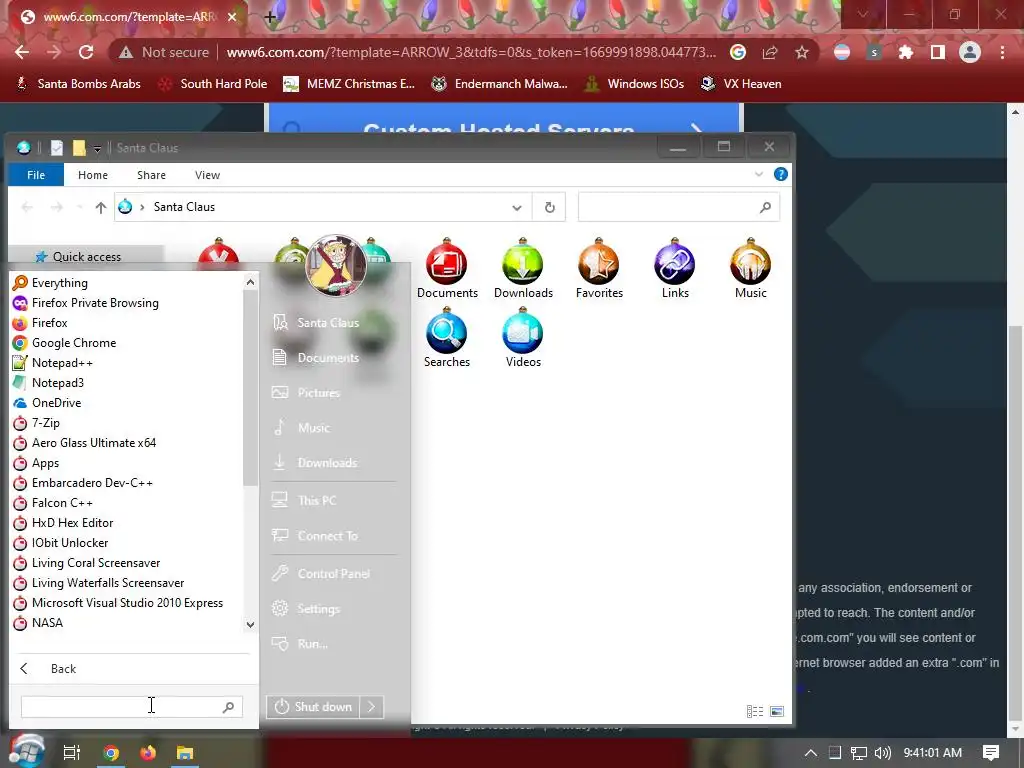1024x768 pixels.
Task: Open Explorer help icon
Action: point(780,174)
